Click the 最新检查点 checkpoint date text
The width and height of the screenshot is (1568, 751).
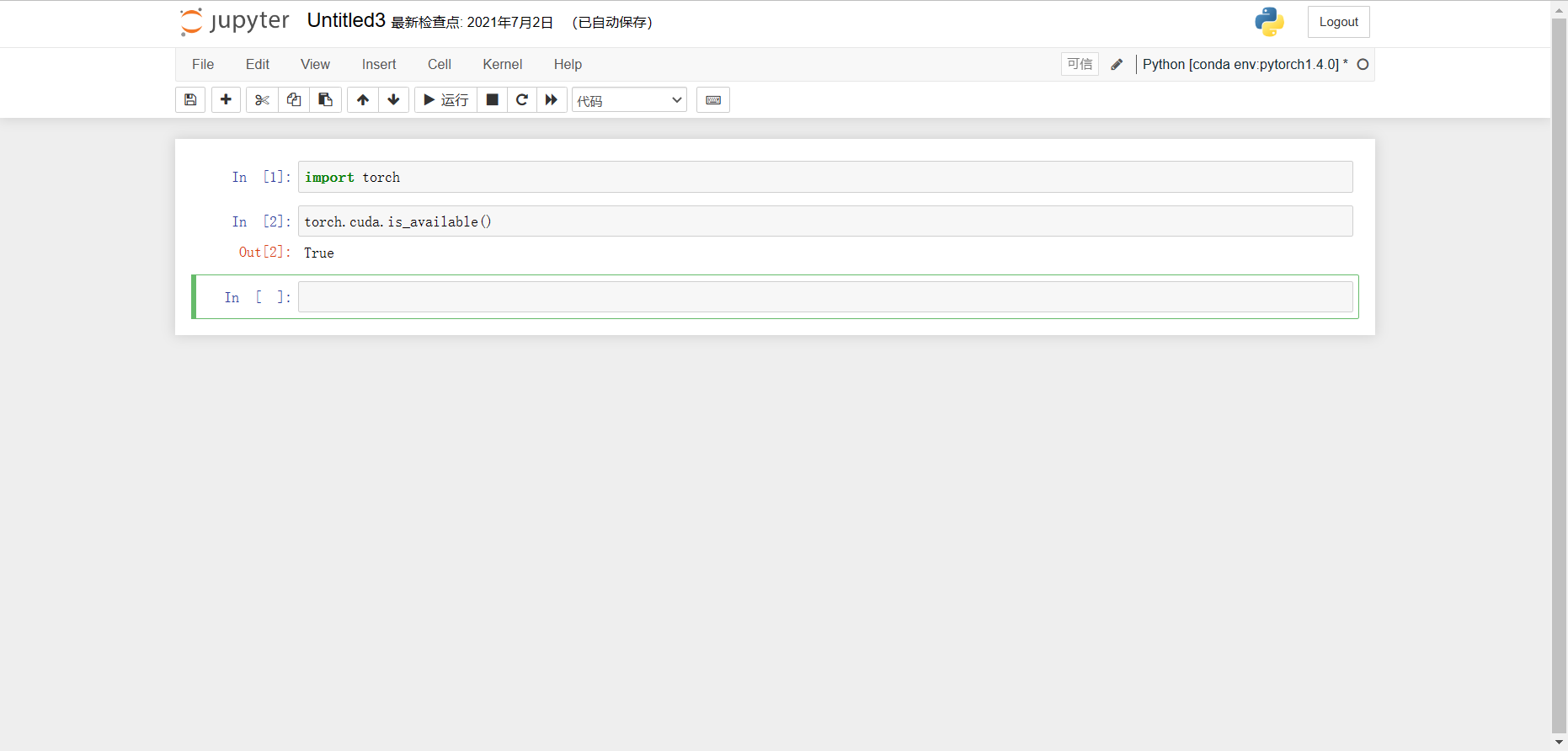[x=472, y=23]
